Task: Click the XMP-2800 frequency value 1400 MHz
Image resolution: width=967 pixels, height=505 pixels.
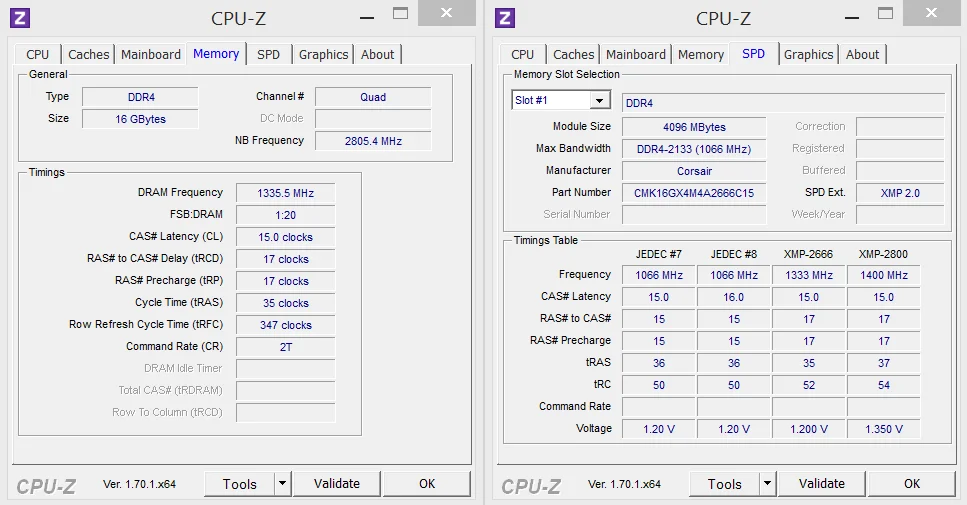Action: click(884, 275)
